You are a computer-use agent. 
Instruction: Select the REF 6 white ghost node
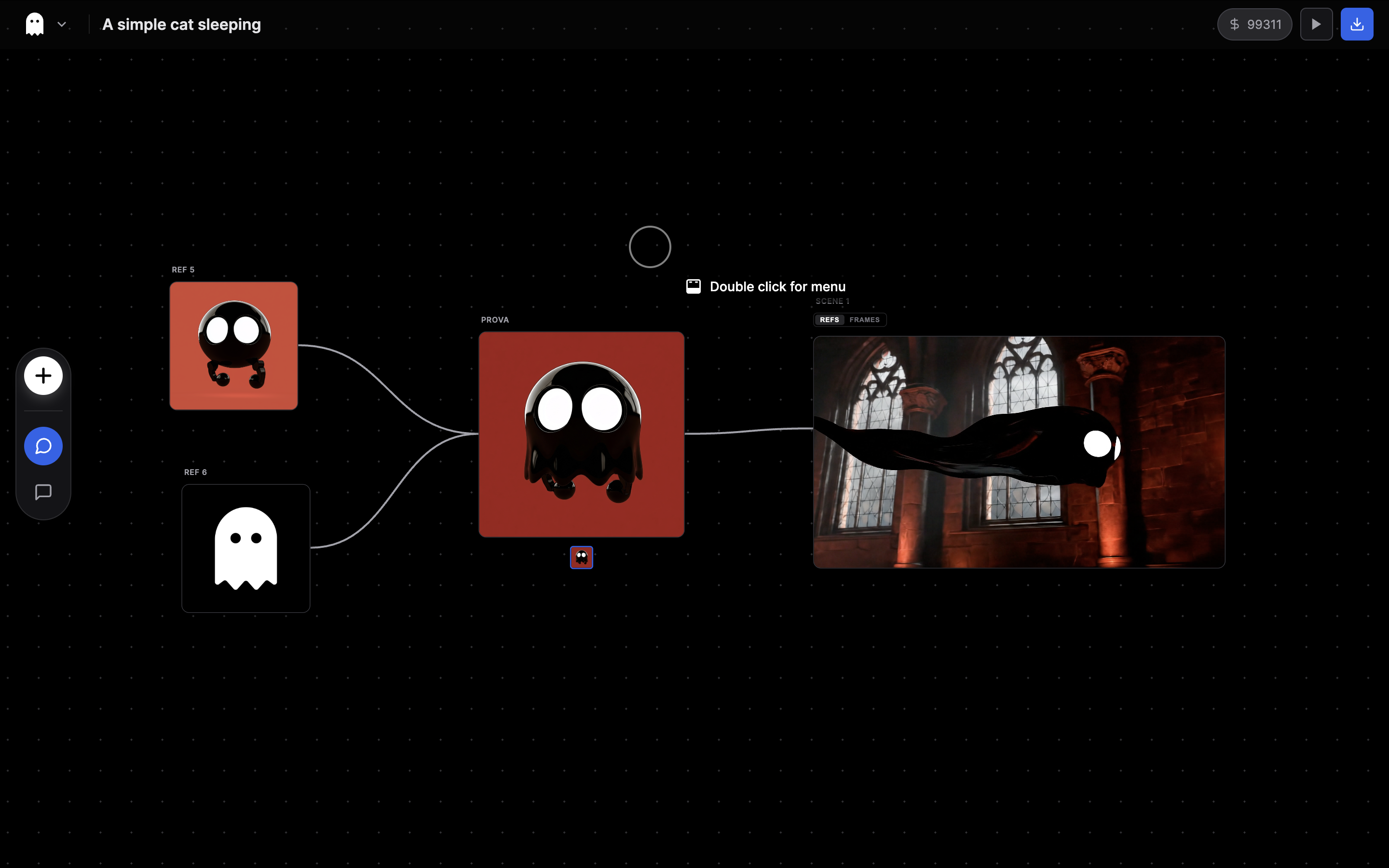(245, 548)
